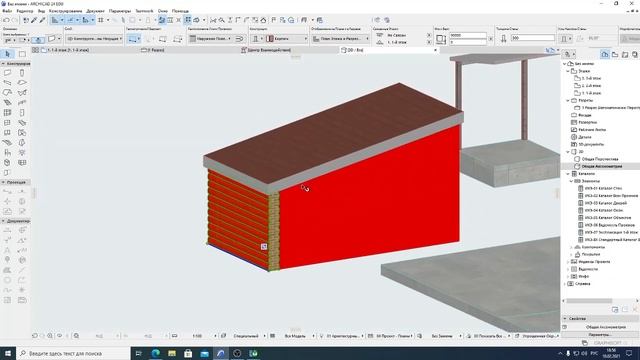Click the zoom magnifier icon in the bottom bar
The image size is (640, 360).
50,336
